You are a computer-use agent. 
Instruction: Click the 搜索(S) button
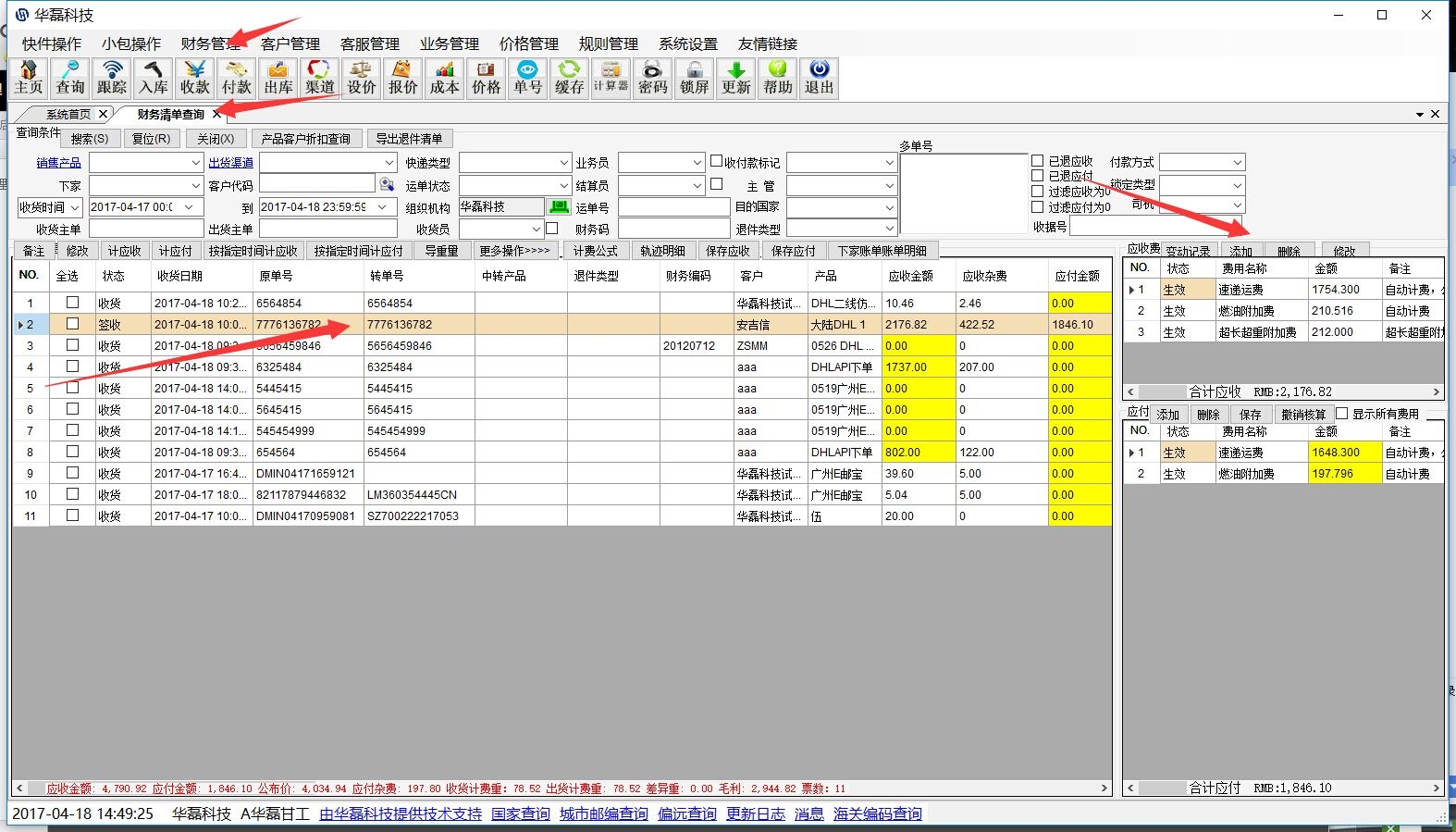pyautogui.click(x=90, y=139)
